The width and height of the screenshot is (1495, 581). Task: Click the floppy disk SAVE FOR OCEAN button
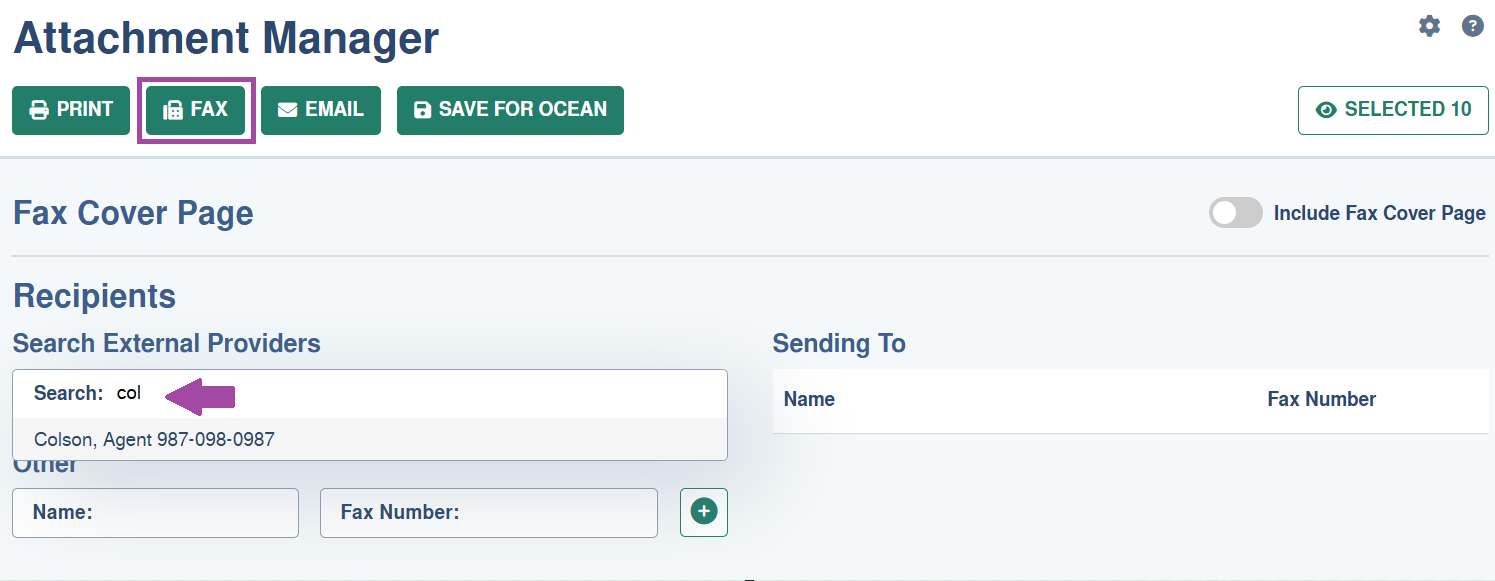click(510, 110)
